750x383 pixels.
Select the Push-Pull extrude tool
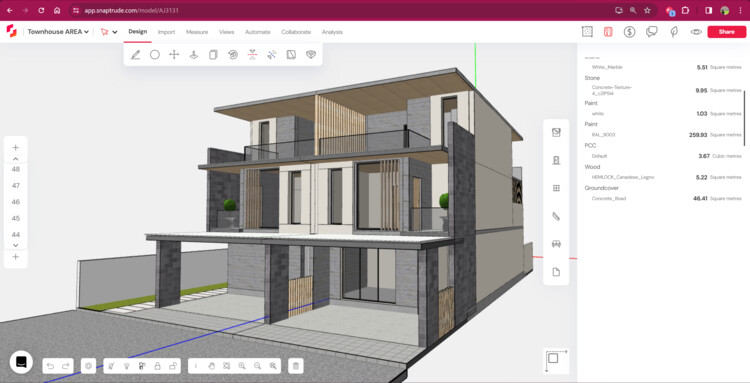click(x=194, y=55)
